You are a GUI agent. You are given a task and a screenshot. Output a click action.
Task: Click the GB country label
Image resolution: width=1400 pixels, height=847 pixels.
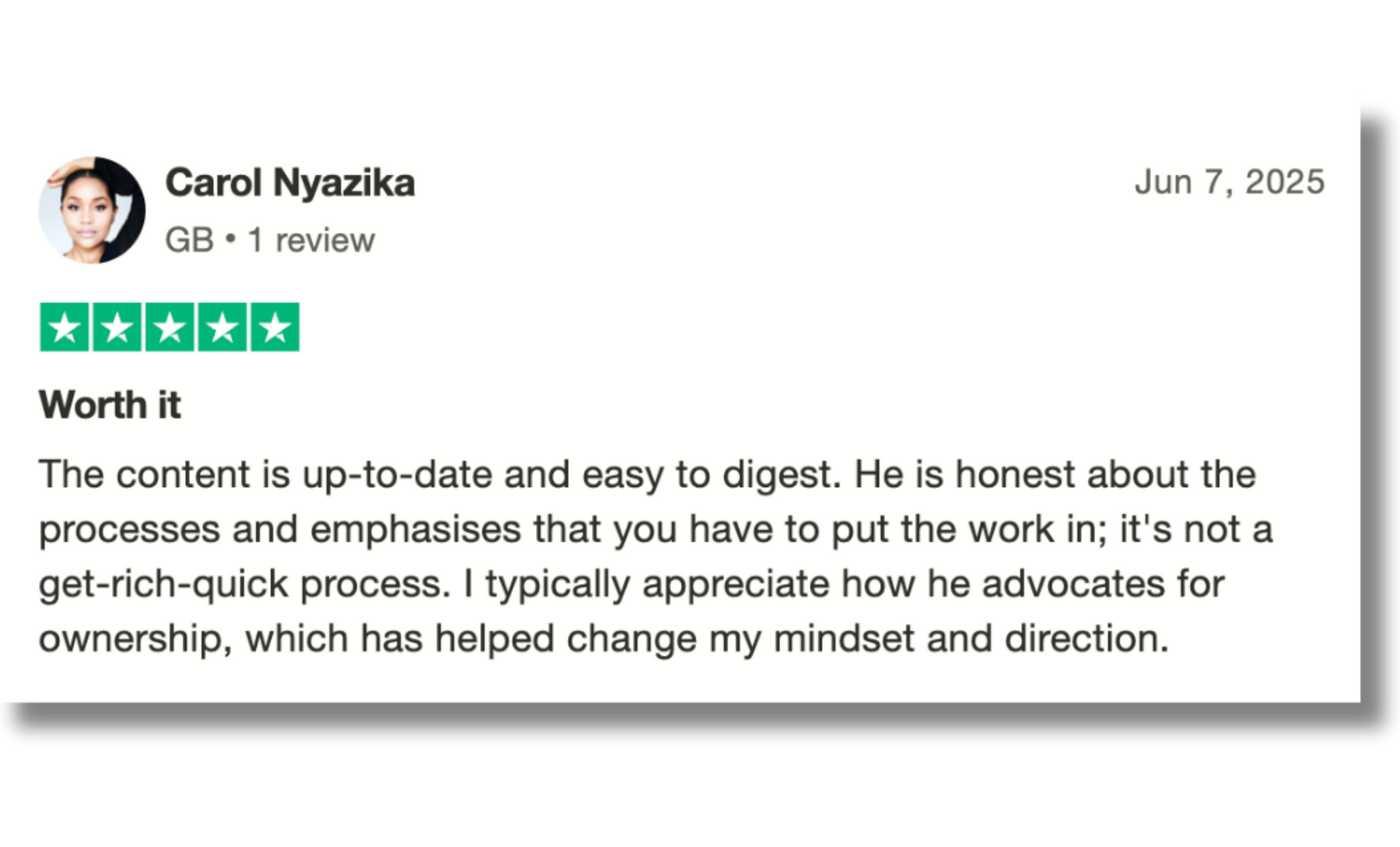point(189,240)
